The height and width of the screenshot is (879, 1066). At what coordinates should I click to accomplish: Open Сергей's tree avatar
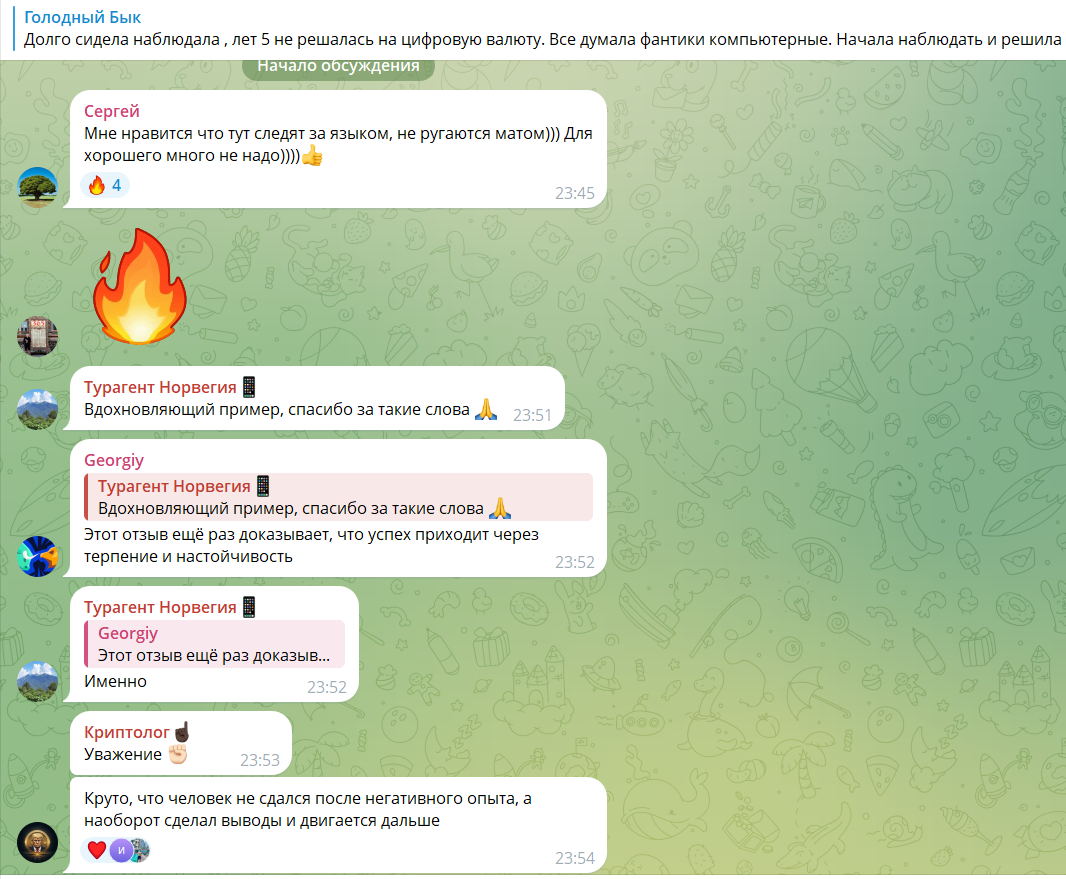(x=37, y=187)
